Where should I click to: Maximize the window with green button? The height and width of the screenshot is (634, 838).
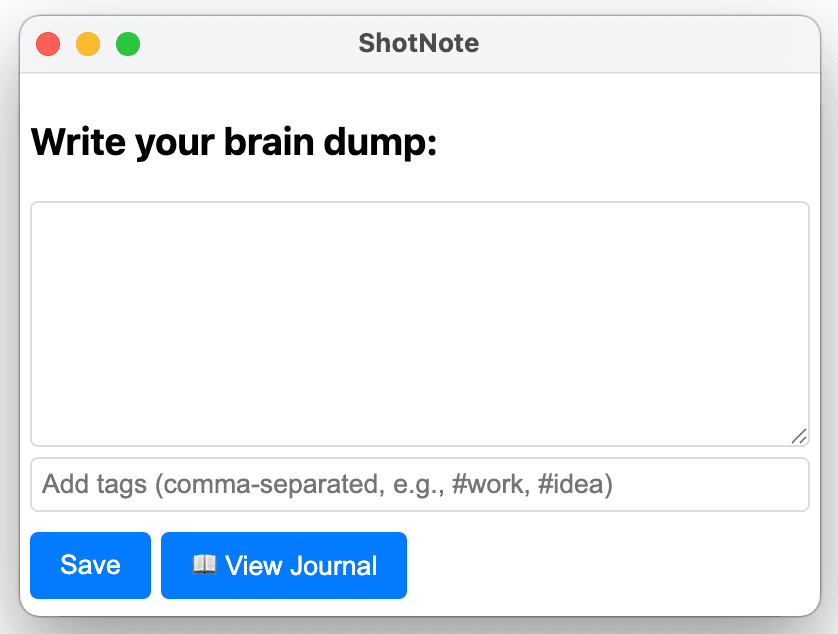click(x=128, y=44)
